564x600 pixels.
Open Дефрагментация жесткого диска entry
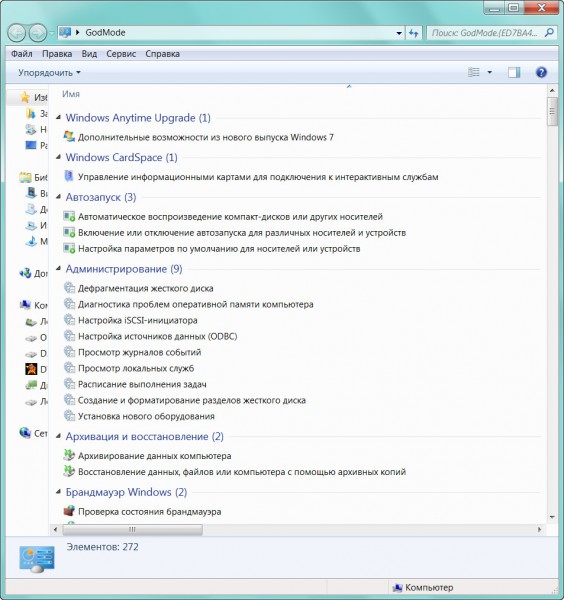pyautogui.click(x=145, y=288)
